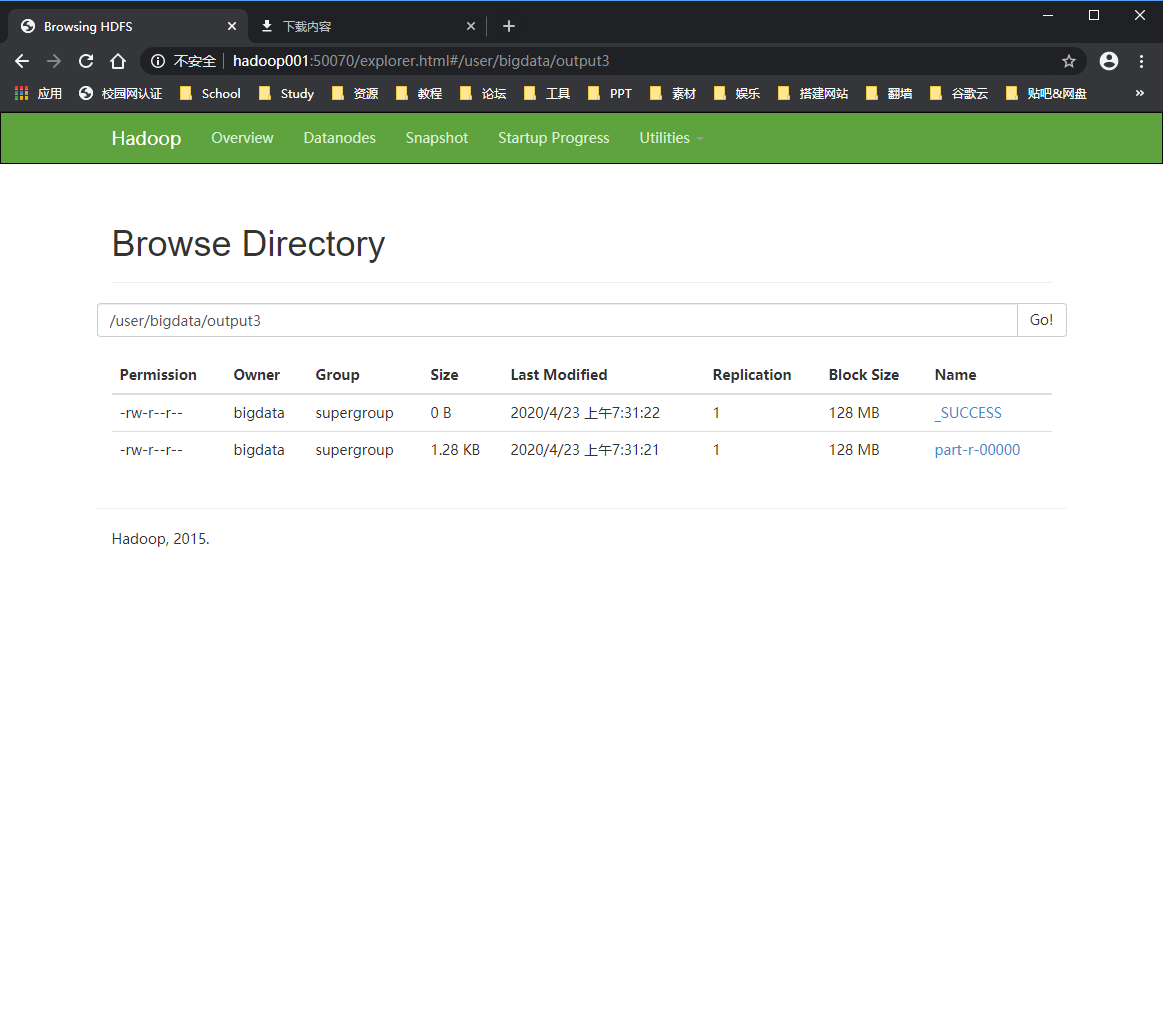Open the 搭建网站 bookmark folder

coord(814,93)
